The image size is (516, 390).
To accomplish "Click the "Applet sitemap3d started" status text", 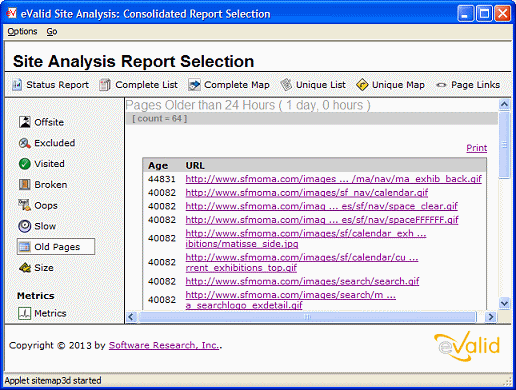I will pos(53,380).
